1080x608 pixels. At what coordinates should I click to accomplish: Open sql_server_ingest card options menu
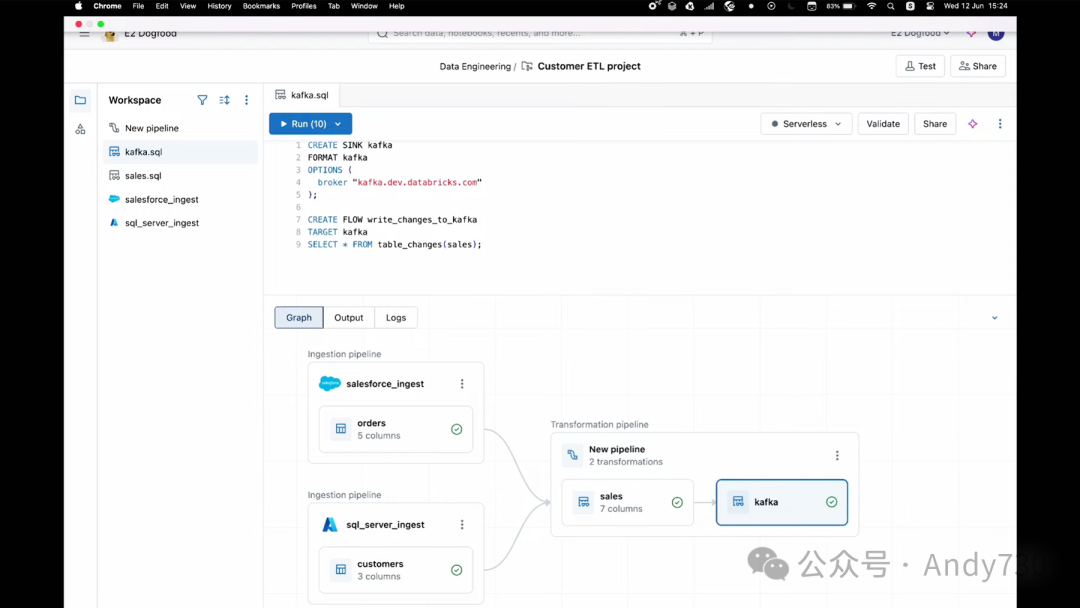[462, 525]
